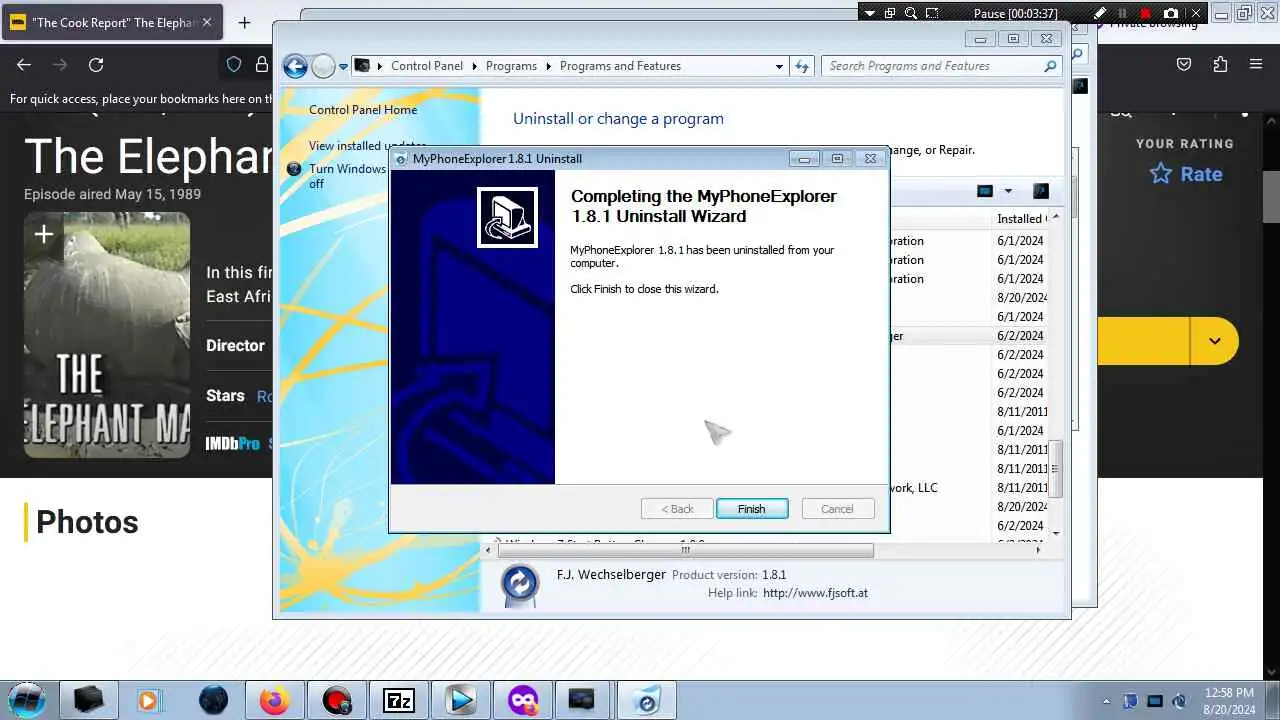Open a new Firefox tab with plus
The image size is (1280, 720).
tap(244, 22)
